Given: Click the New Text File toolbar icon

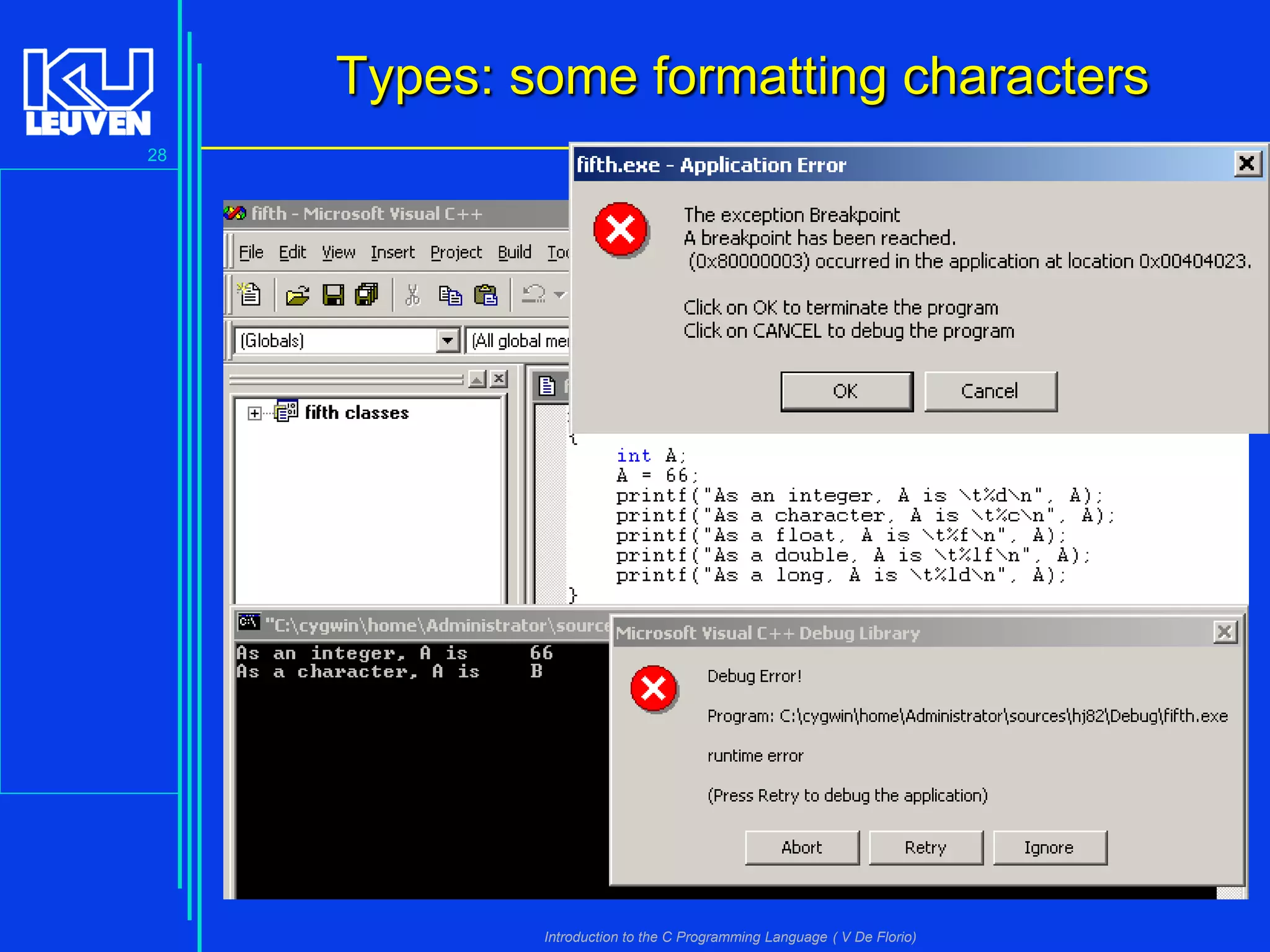Looking at the screenshot, I should pos(250,294).
